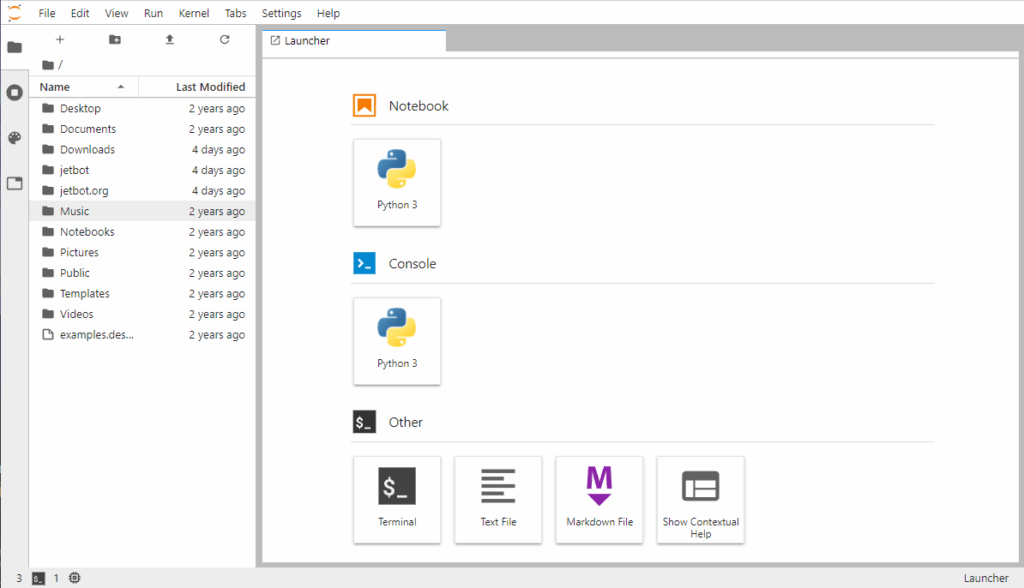
Task: Click Show Contextual Help tile
Action: [x=700, y=499]
